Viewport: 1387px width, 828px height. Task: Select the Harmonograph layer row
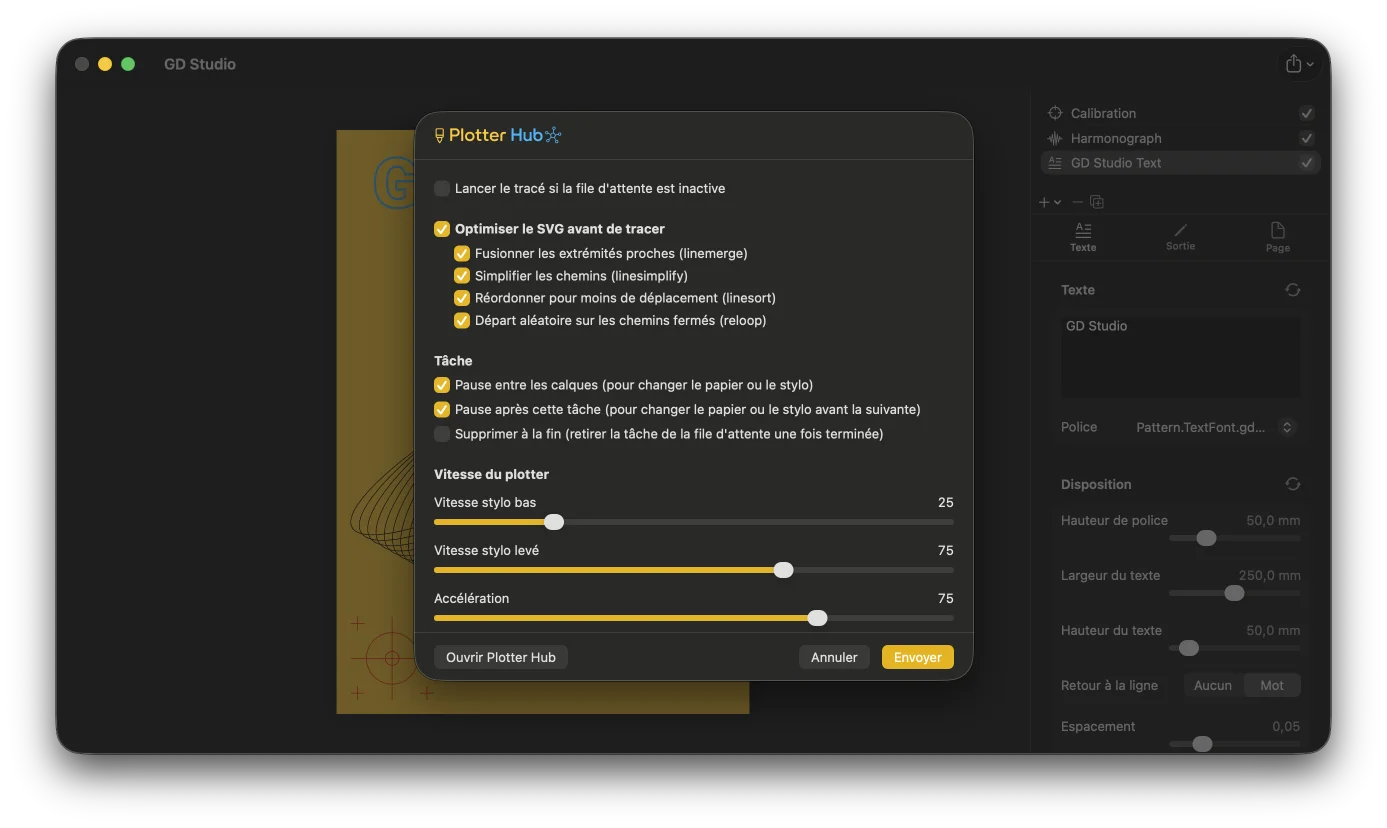[x=1181, y=138]
